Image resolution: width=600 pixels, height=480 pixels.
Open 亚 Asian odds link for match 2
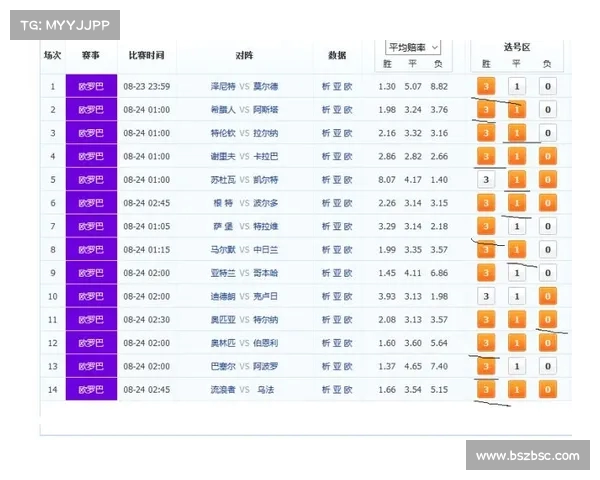tap(337, 110)
